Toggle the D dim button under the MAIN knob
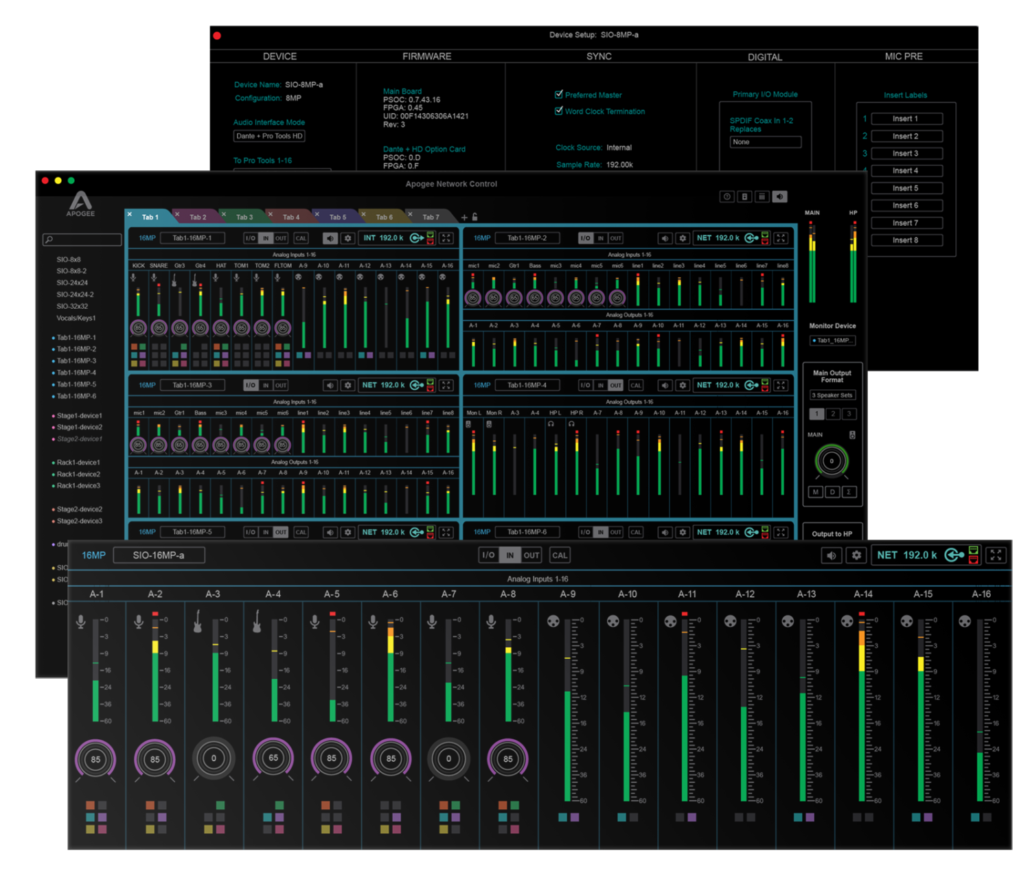The width and height of the screenshot is (1030, 884). point(832,492)
